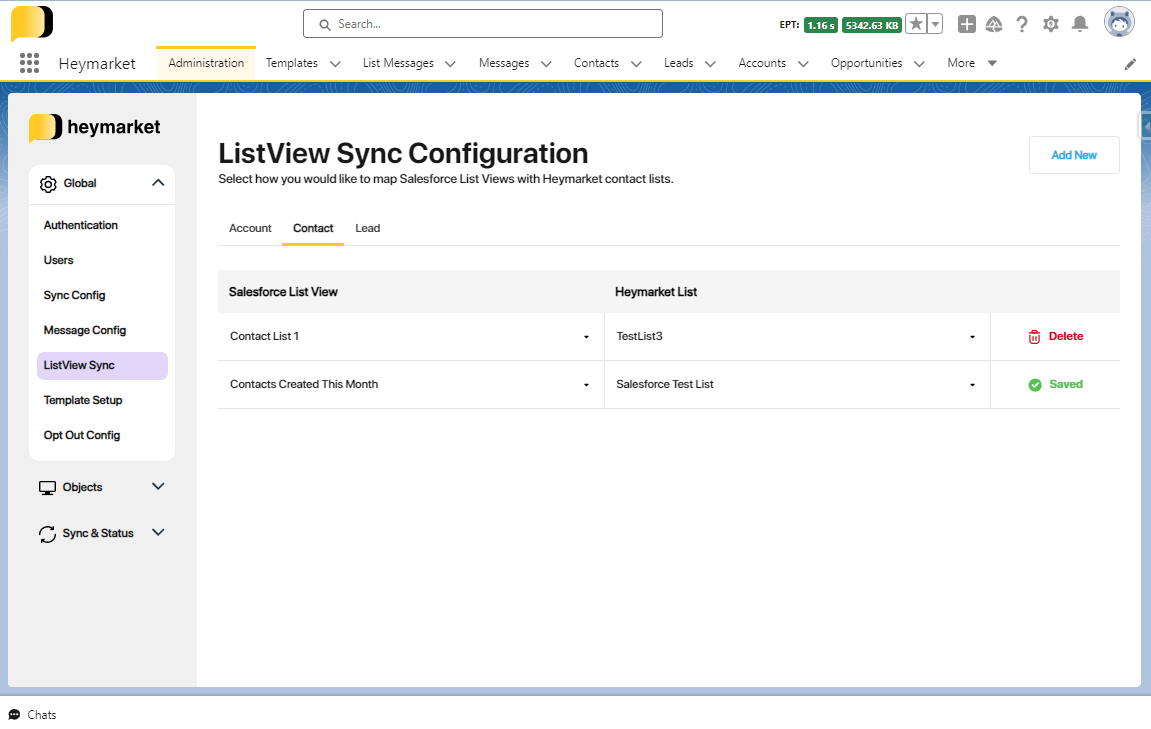Viewport: 1151px width, 729px height.
Task: Open the Contacts nav tab
Action: point(597,63)
